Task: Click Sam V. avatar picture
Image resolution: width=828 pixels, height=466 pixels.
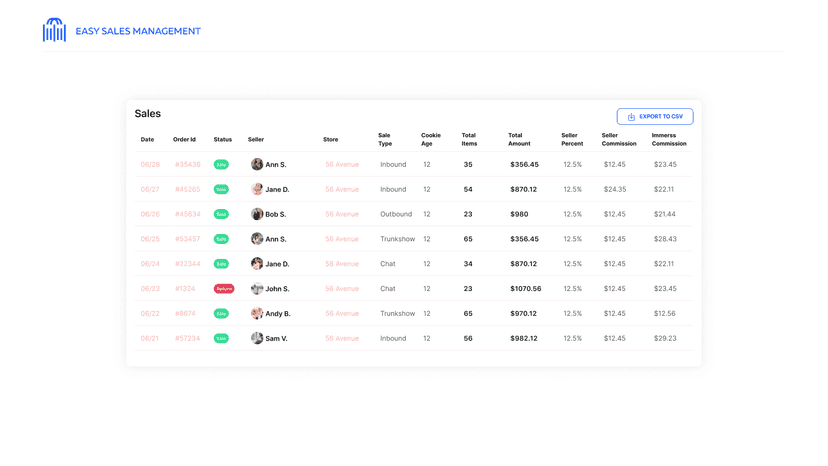Action: coord(257,338)
